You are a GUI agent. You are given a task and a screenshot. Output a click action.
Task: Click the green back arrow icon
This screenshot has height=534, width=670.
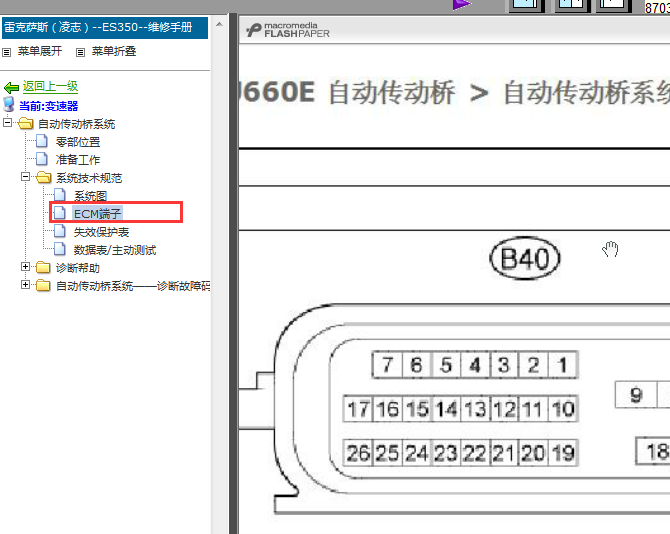(x=11, y=88)
